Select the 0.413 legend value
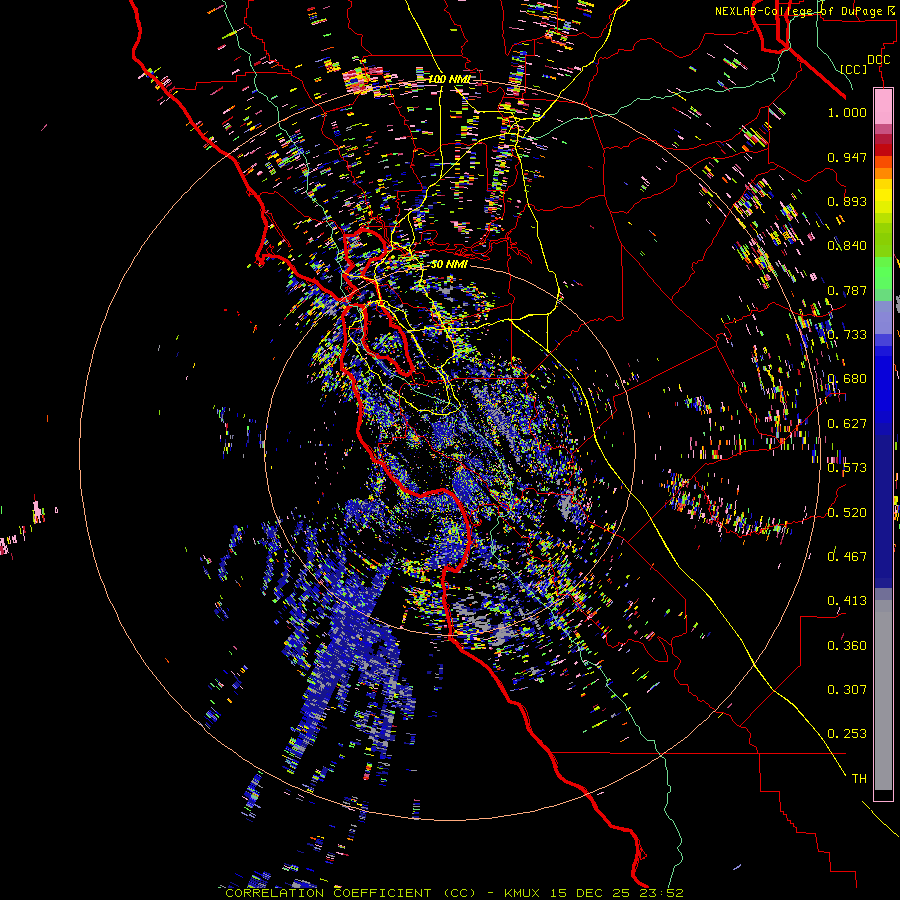 point(847,600)
